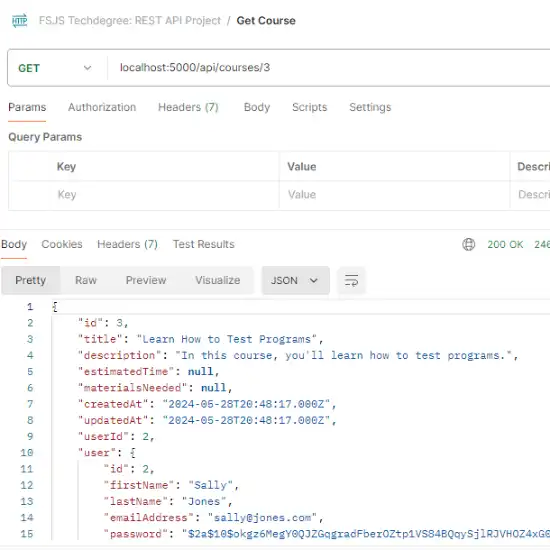This screenshot has width=550, height=550.
Task: Open the GET method dropdown
Action: point(55,68)
